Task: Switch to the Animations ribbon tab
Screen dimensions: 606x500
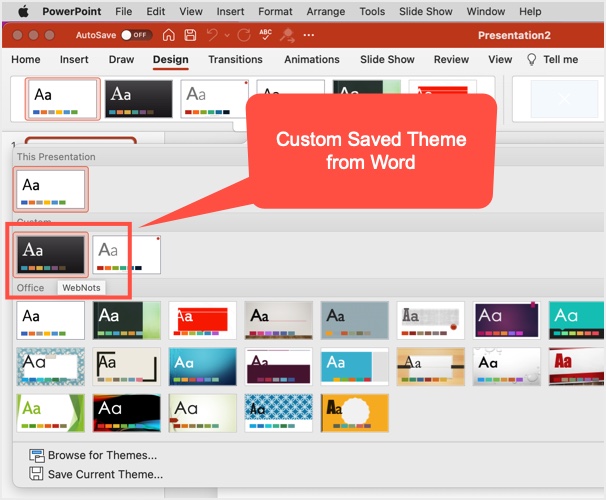Action: click(312, 60)
